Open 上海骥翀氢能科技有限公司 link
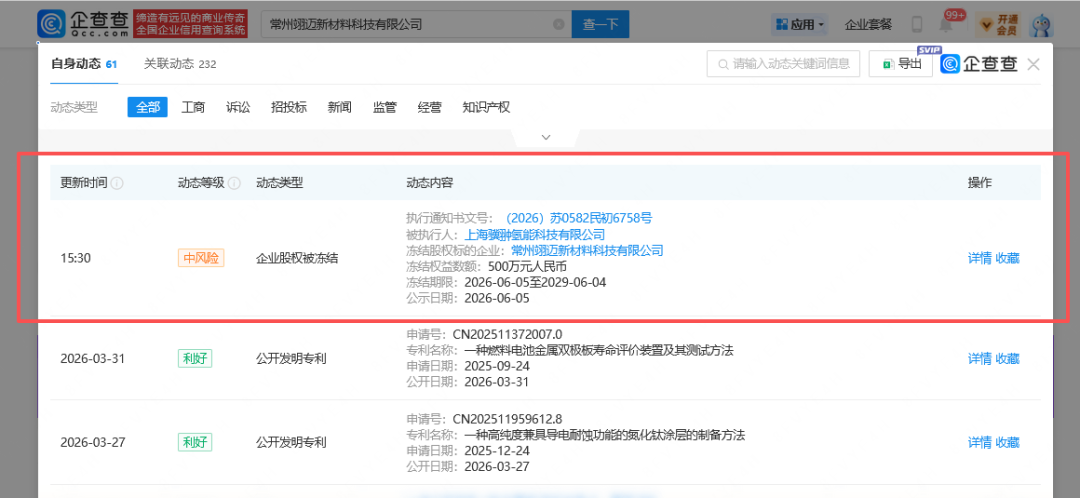Screen dimensions: 1080x498 click(x=535, y=234)
